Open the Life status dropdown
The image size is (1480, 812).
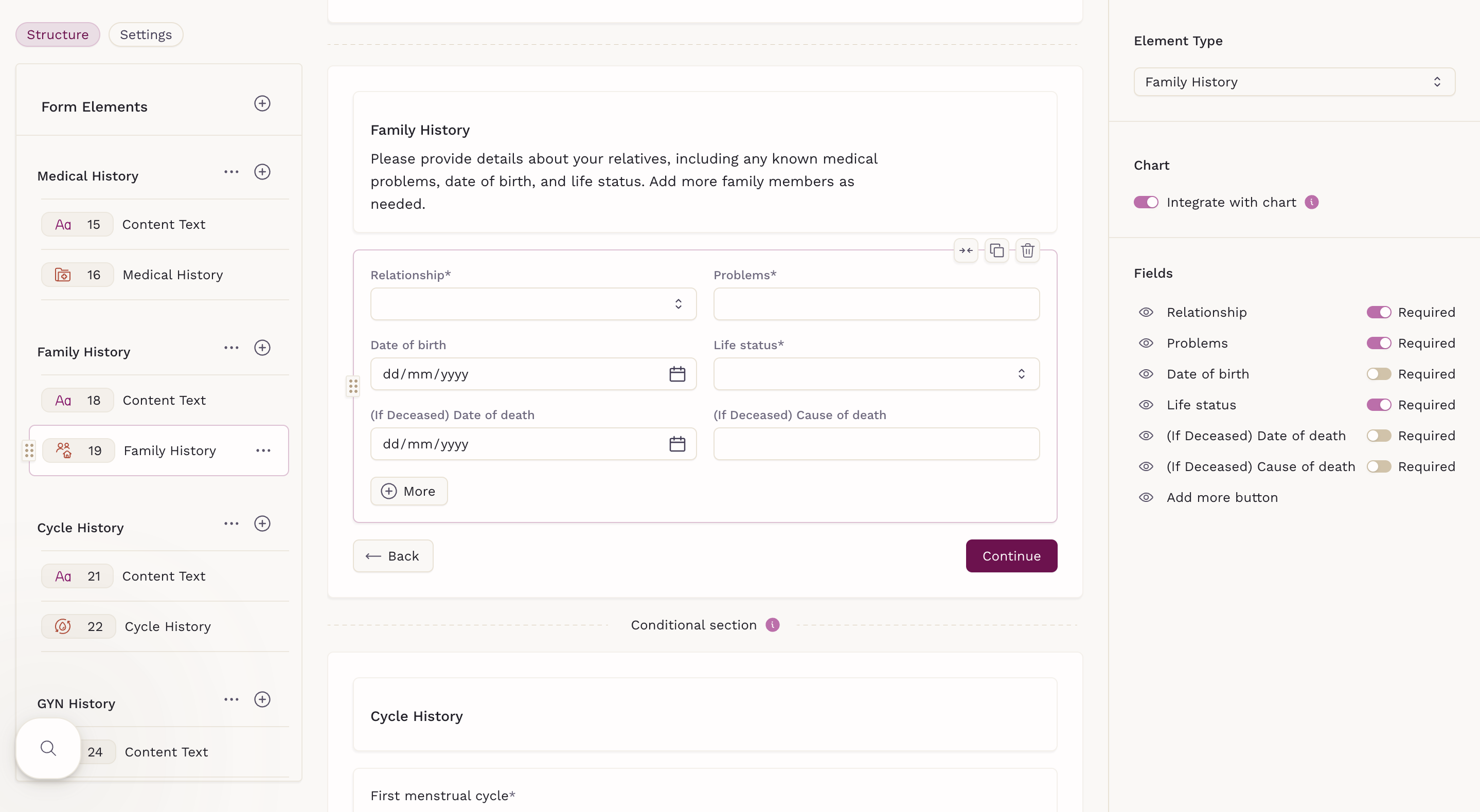(x=876, y=374)
